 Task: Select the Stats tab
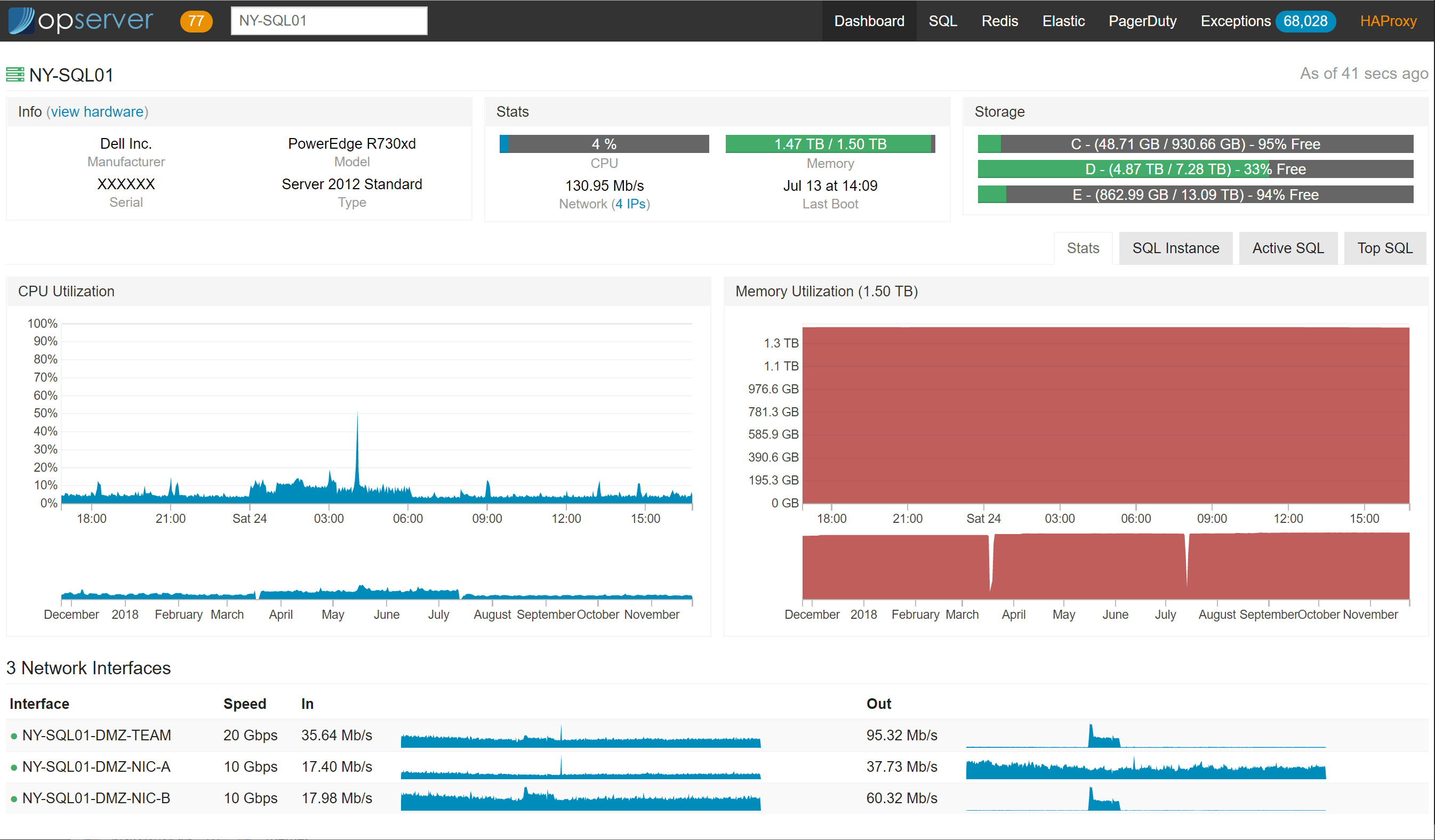click(x=1083, y=248)
